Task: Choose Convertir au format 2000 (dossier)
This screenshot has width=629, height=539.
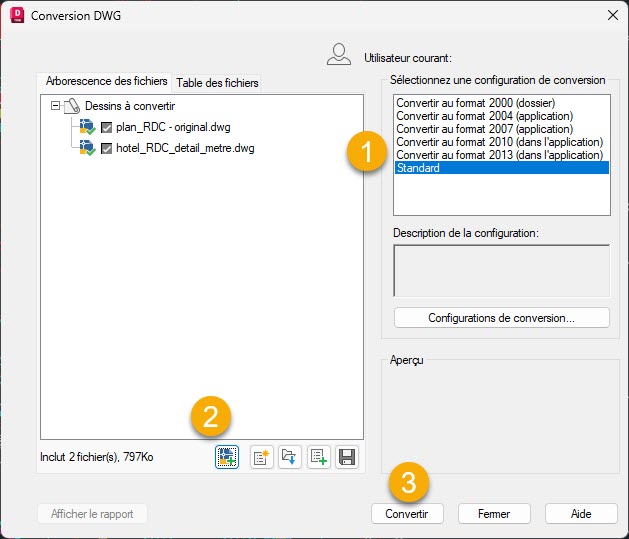Action: [x=475, y=103]
